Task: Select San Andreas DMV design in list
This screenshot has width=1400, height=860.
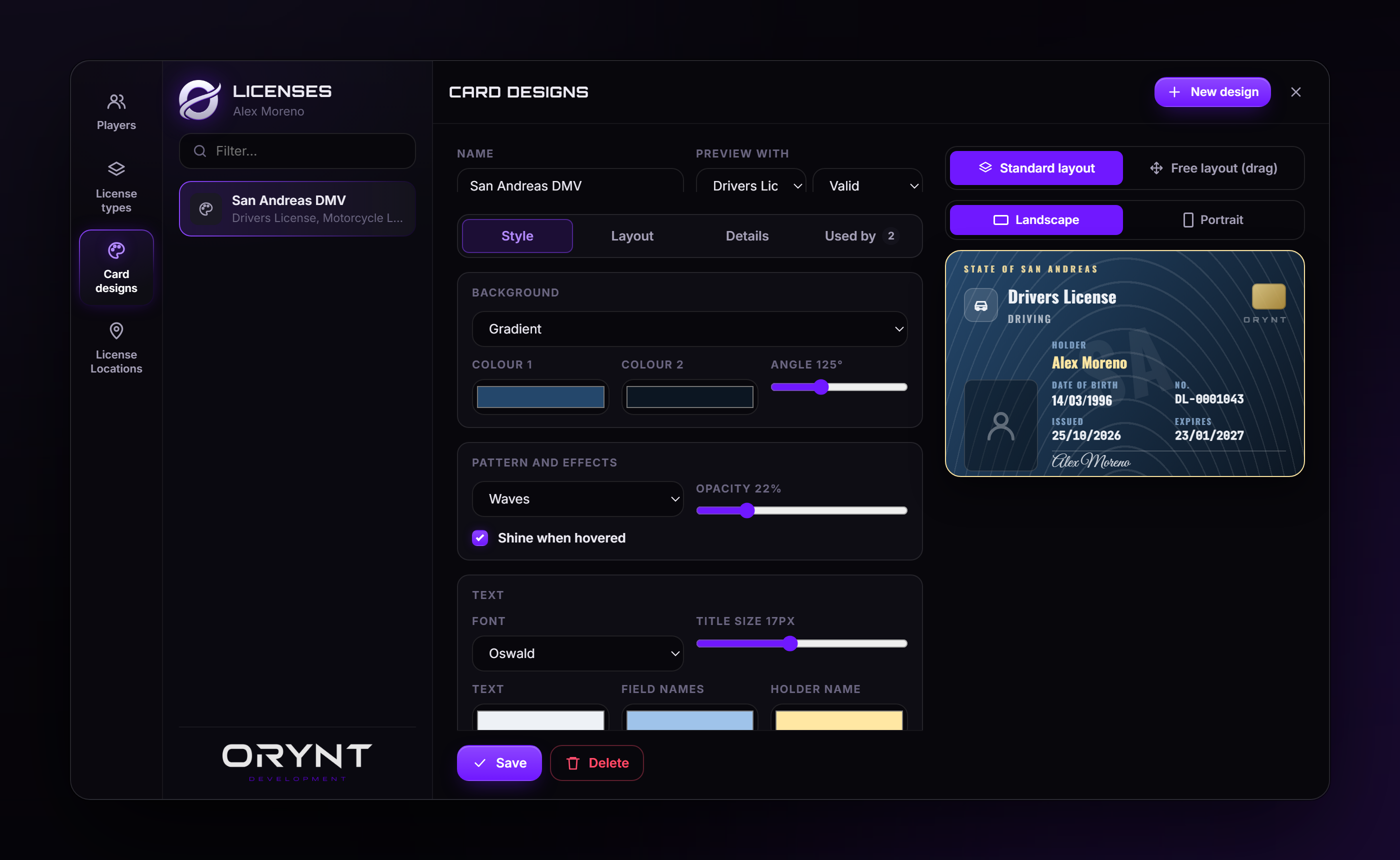Action: pos(297,208)
